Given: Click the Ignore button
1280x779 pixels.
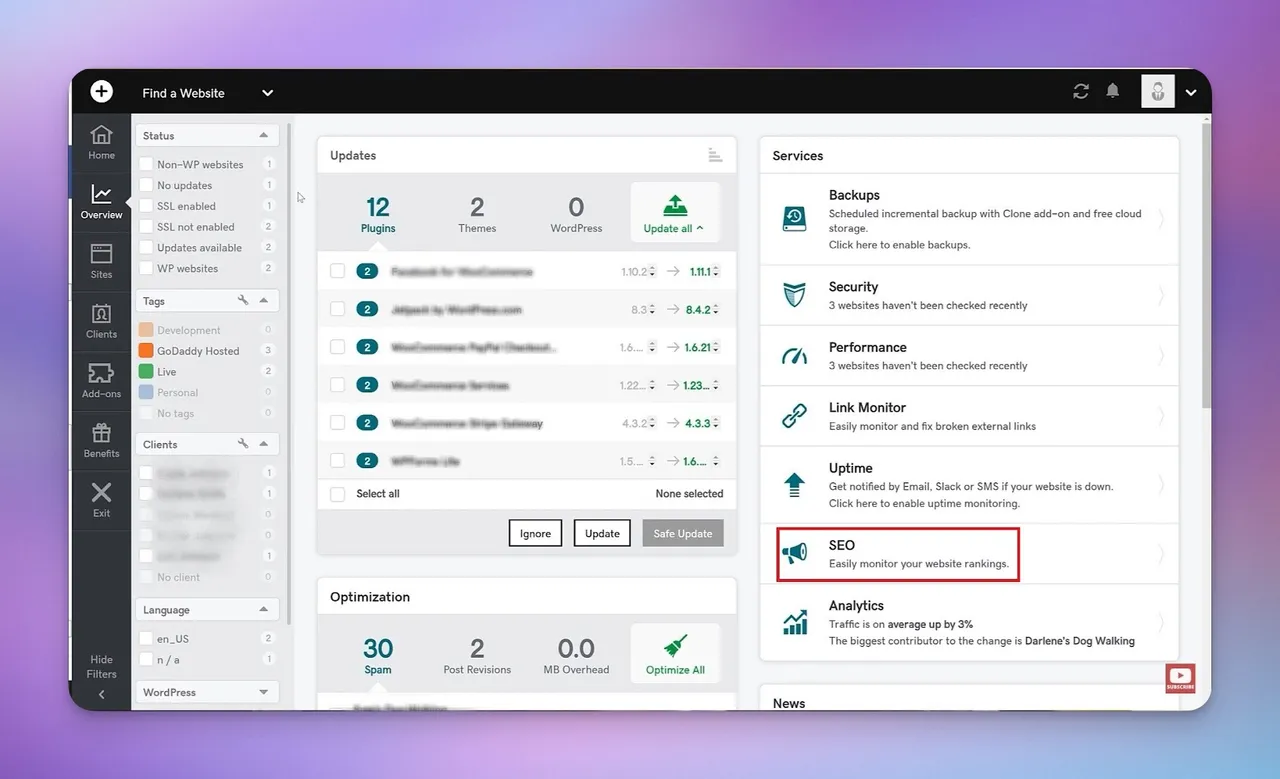Looking at the screenshot, I should pyautogui.click(x=535, y=533).
